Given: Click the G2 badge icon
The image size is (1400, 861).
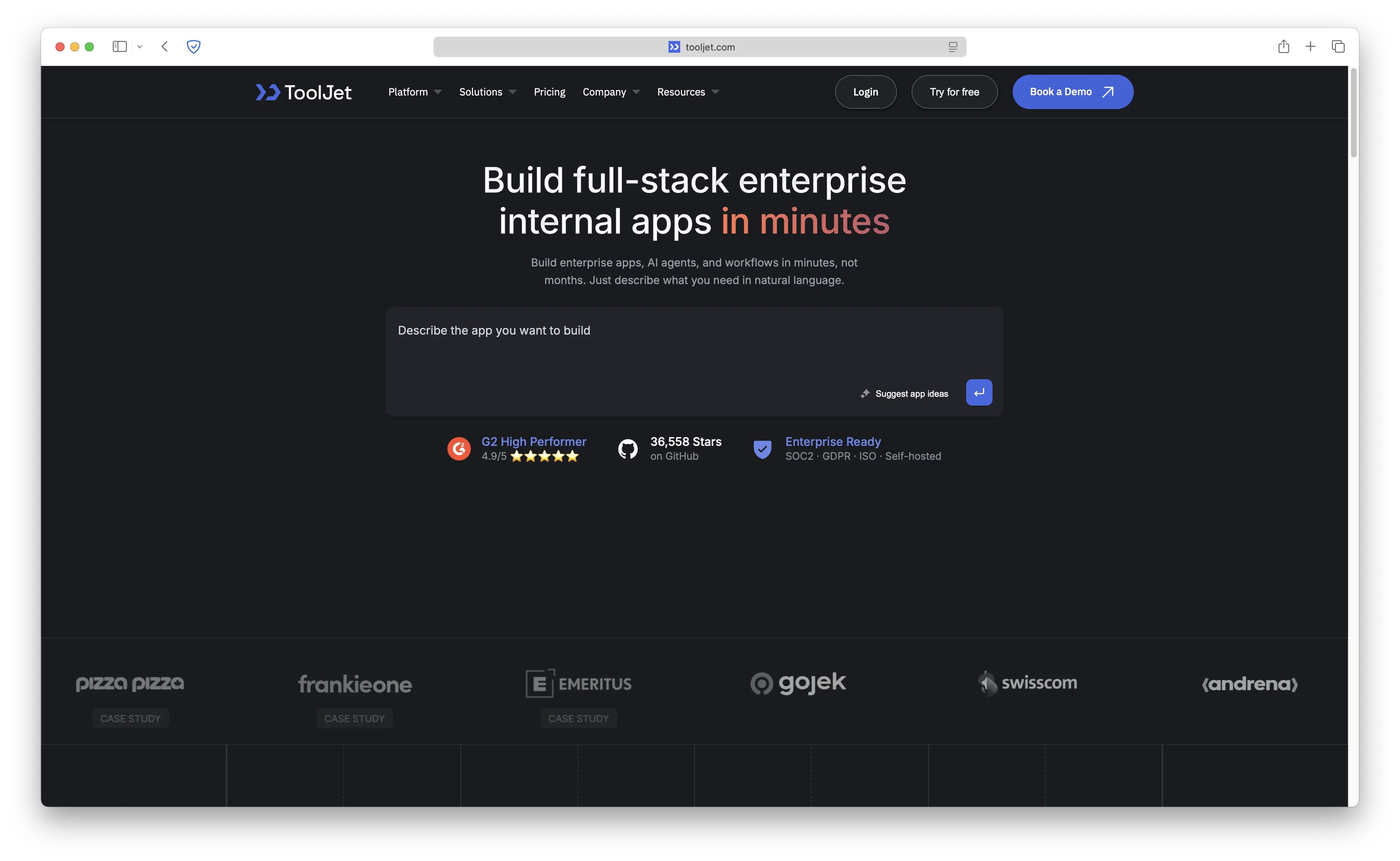Looking at the screenshot, I should coord(459,449).
